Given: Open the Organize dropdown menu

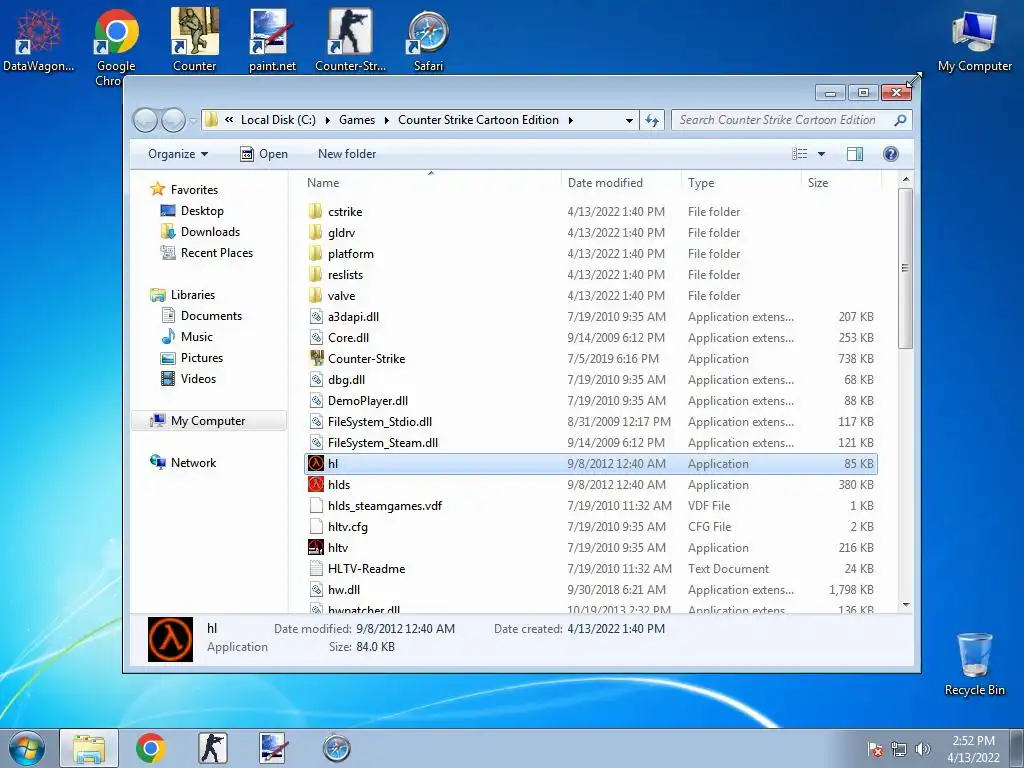Looking at the screenshot, I should [x=178, y=153].
